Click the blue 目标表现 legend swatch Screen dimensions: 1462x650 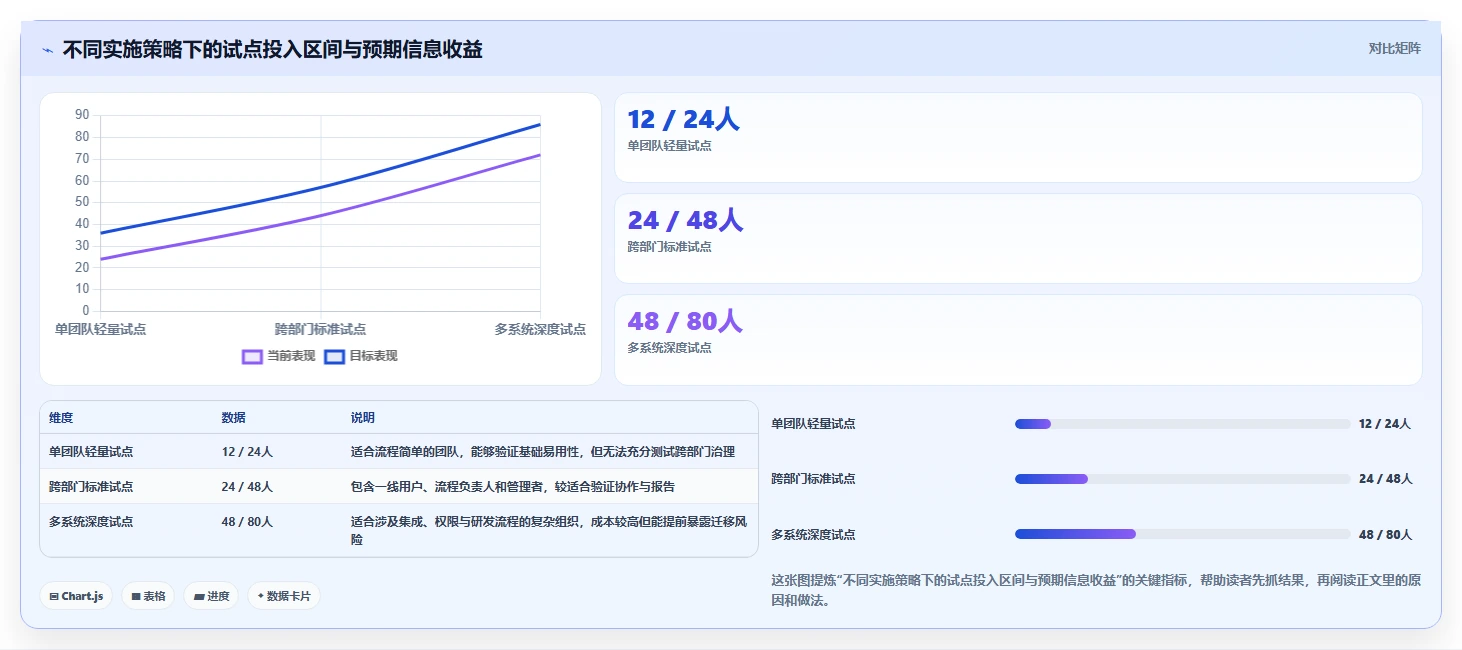[x=335, y=356]
